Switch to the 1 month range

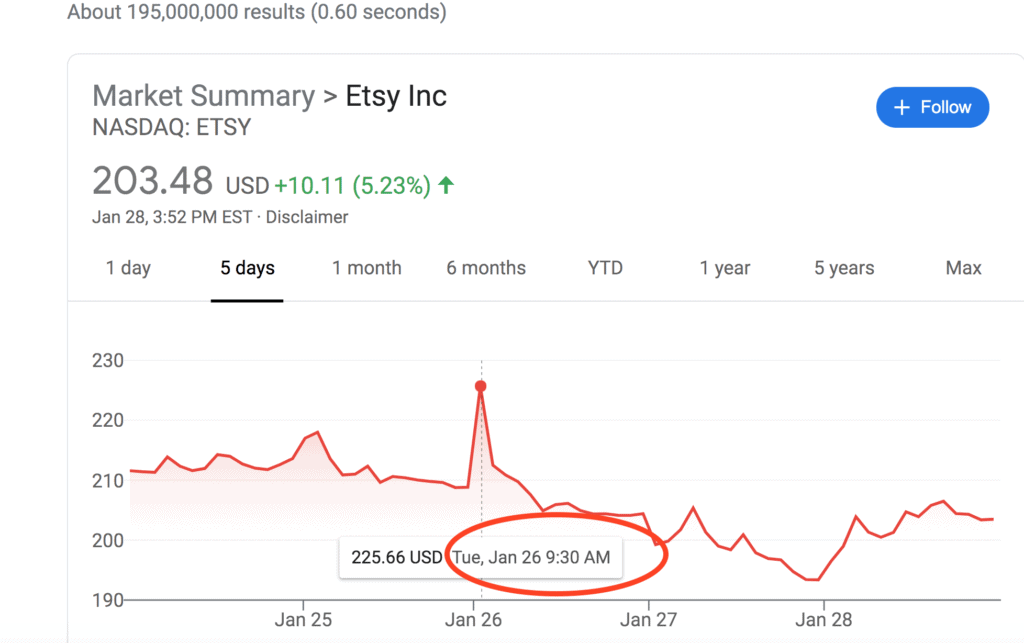coord(367,268)
